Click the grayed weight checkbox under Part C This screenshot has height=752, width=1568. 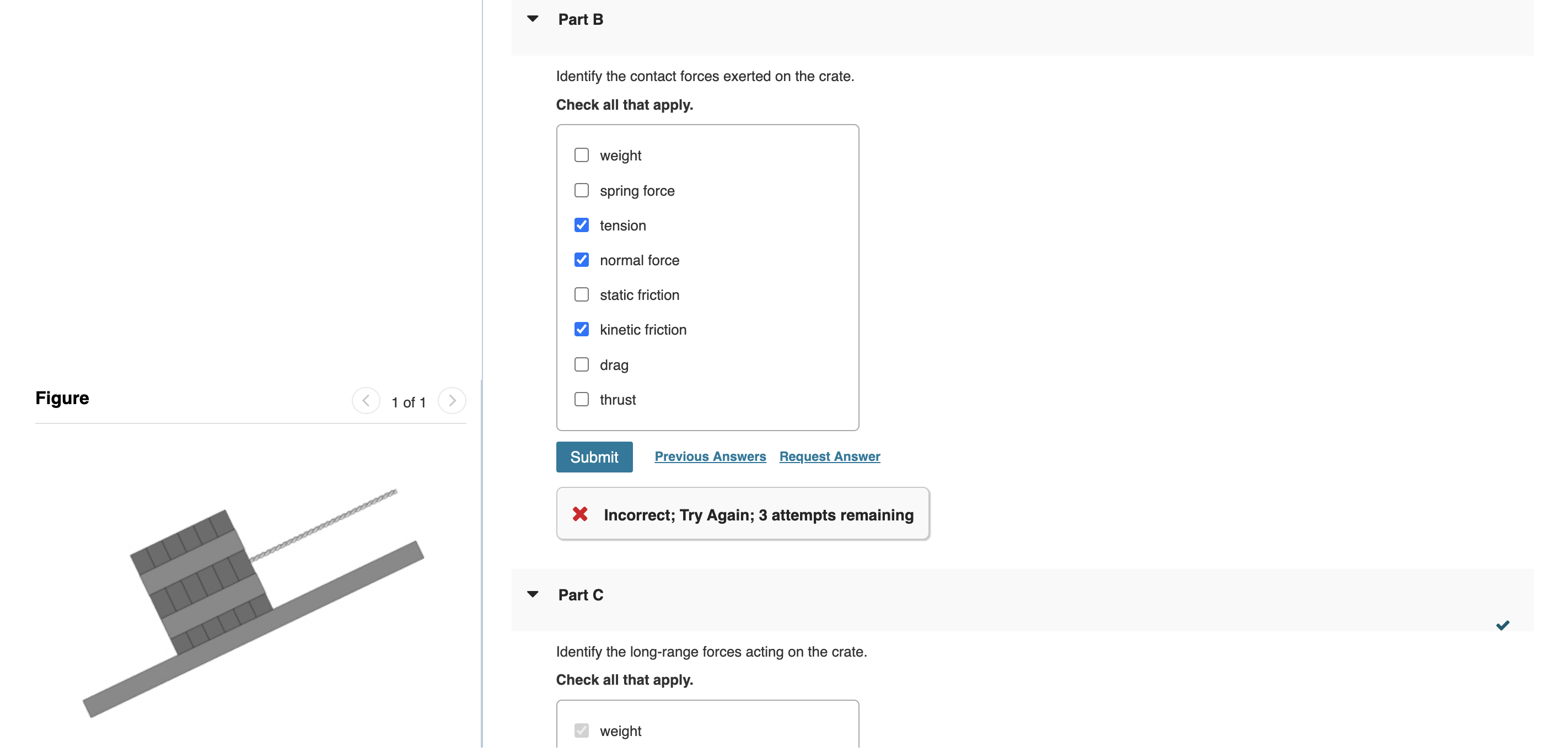pos(581,730)
